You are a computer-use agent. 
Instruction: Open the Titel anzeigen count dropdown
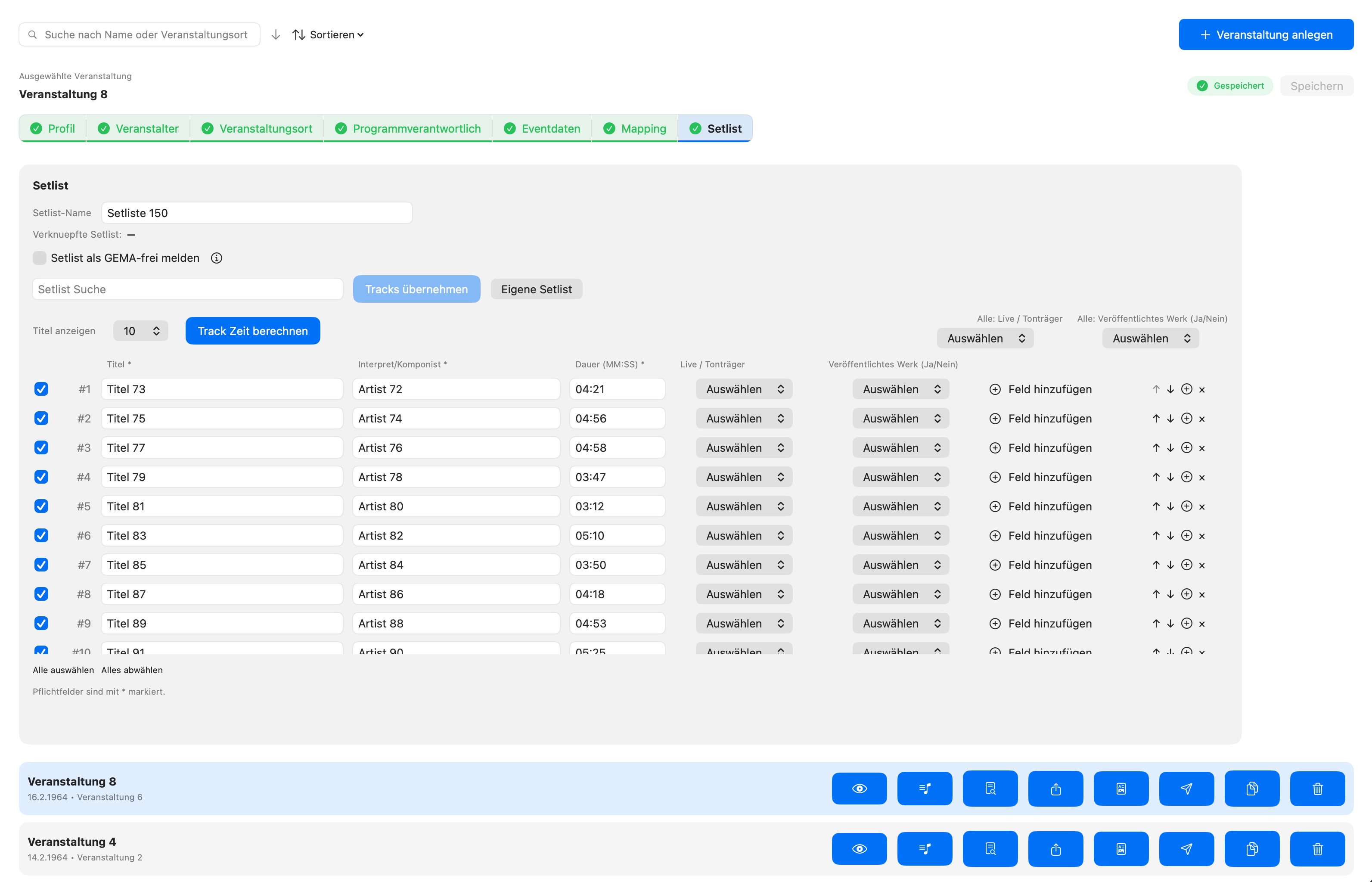pos(140,331)
